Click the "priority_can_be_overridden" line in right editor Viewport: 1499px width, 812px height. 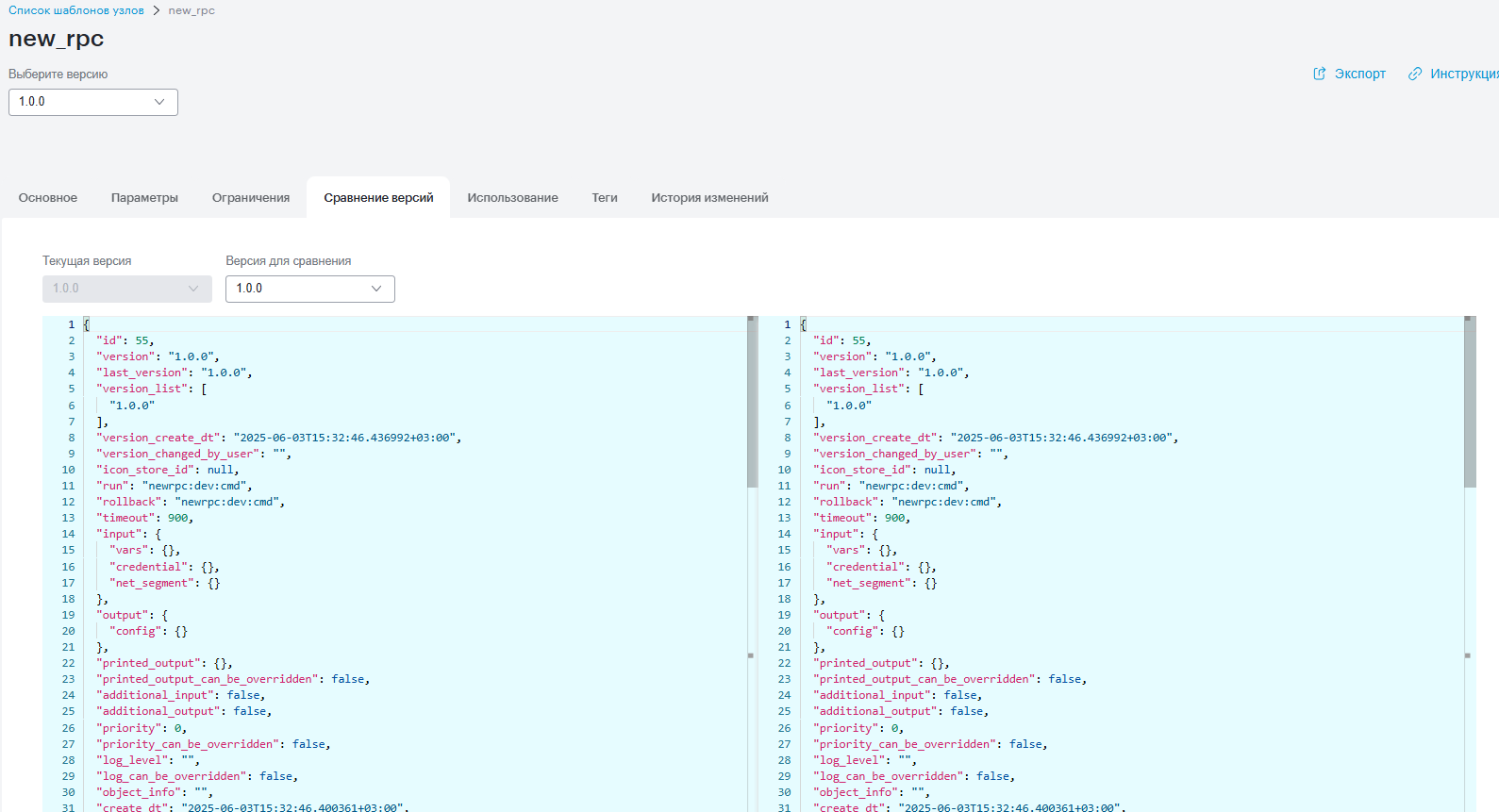[x=930, y=744]
